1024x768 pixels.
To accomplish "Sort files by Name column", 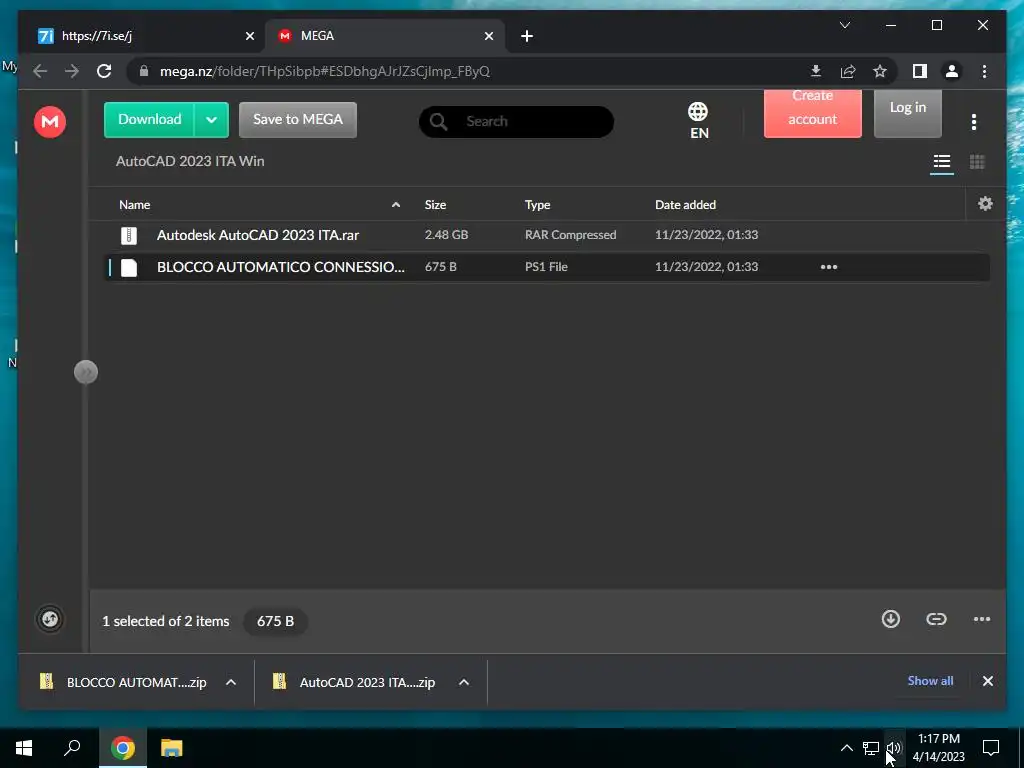I will (x=135, y=204).
